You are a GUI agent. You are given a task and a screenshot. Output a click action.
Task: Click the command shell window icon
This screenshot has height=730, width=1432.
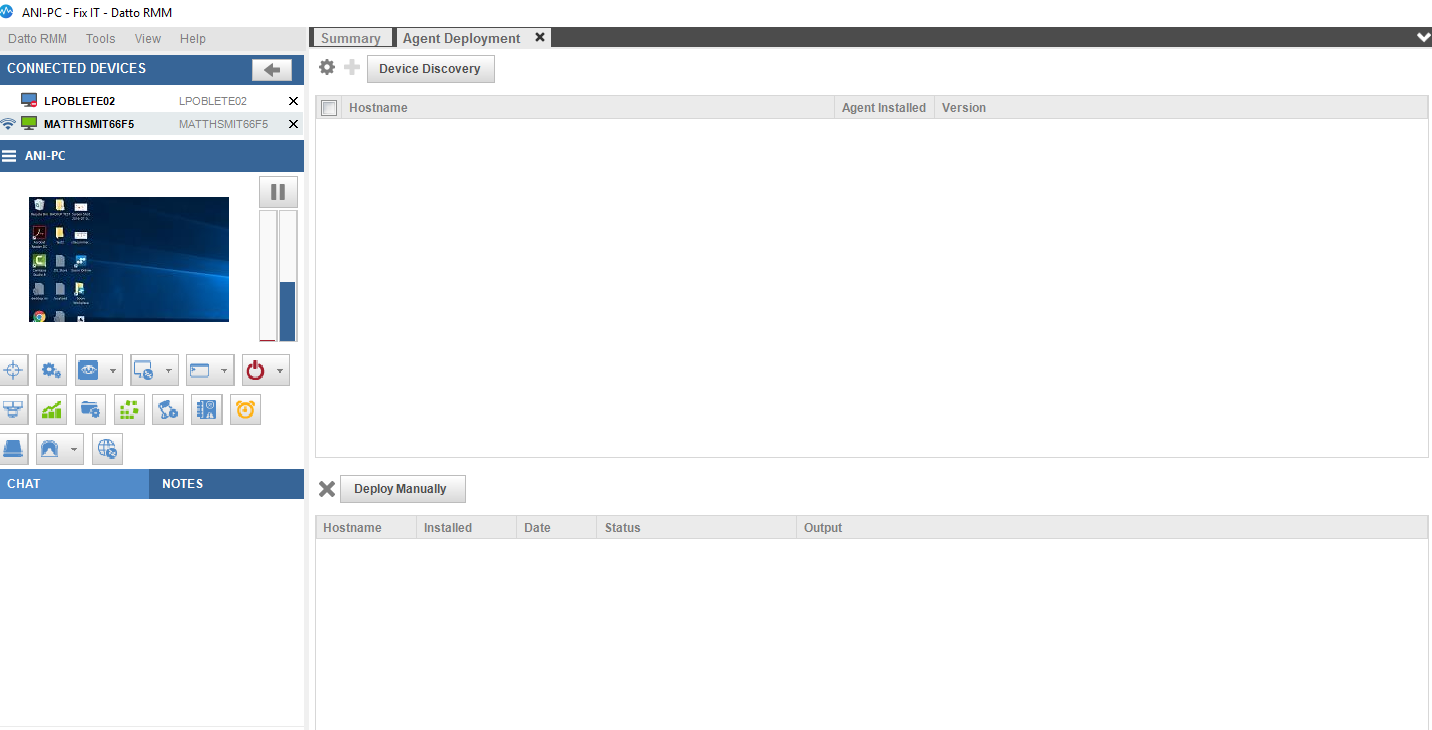pos(201,371)
